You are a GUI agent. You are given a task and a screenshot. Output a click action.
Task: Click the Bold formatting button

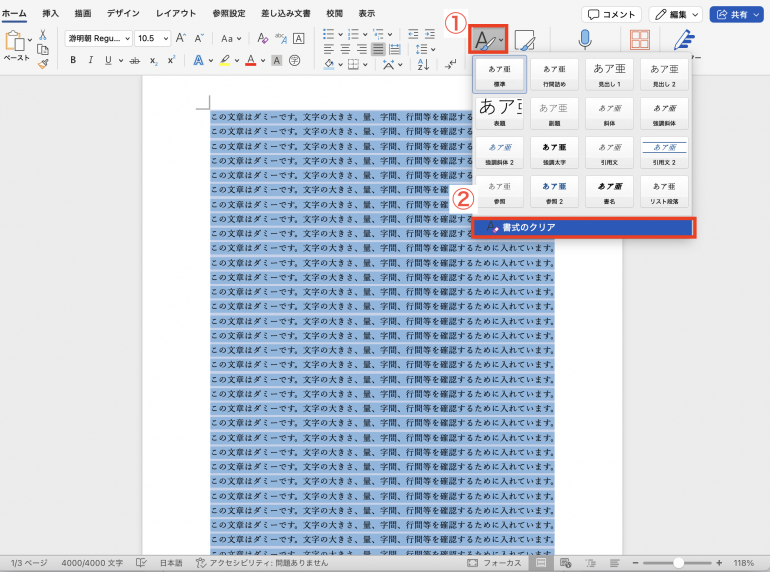(x=73, y=60)
